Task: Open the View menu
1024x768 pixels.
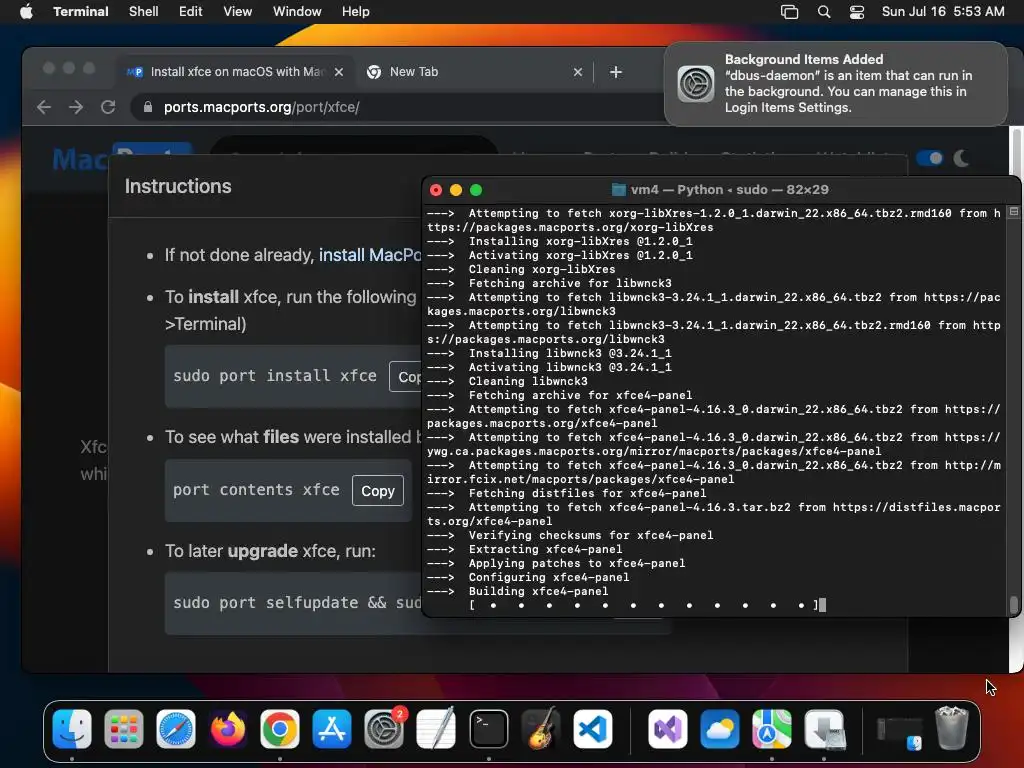Action: [238, 11]
